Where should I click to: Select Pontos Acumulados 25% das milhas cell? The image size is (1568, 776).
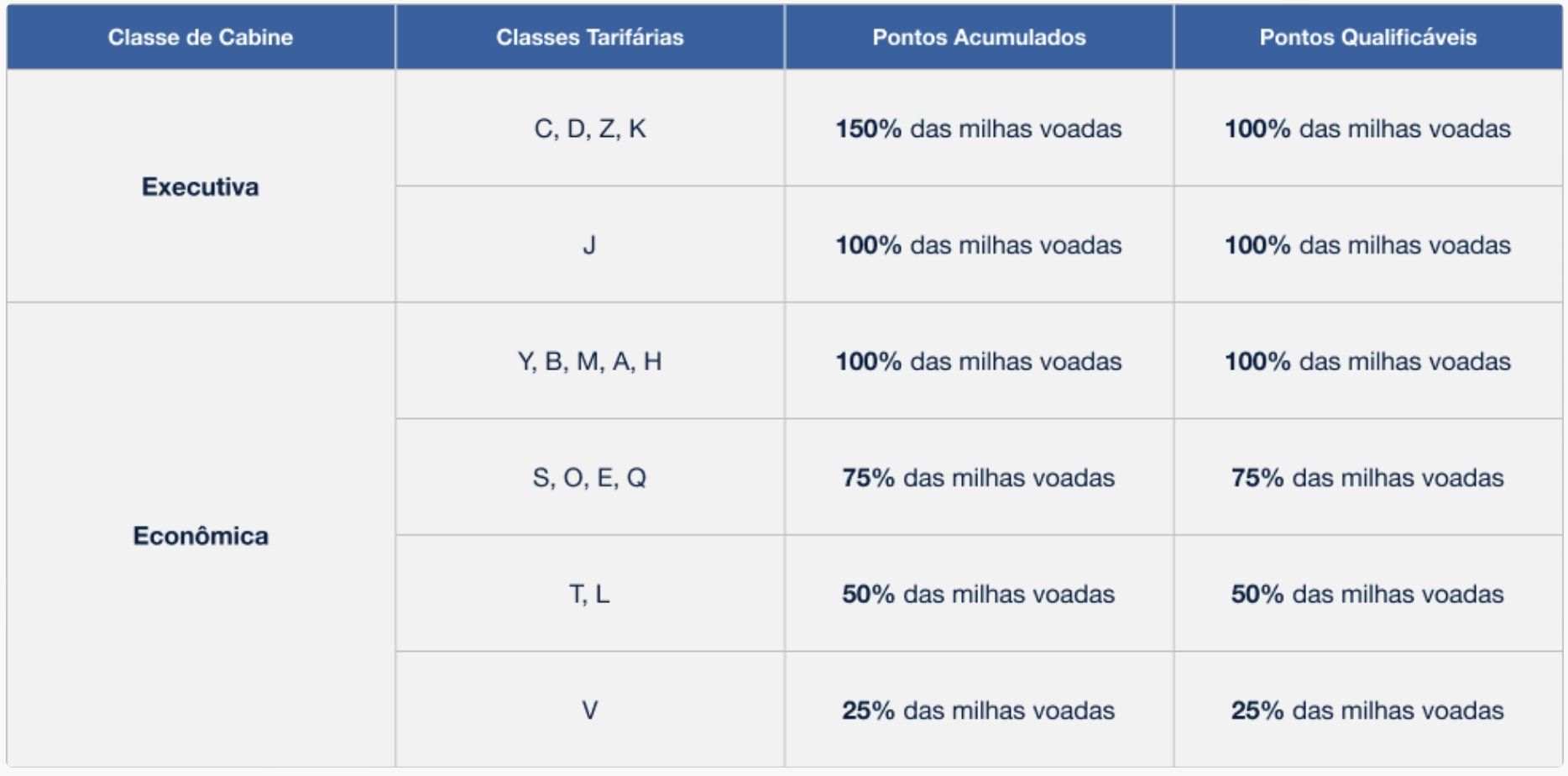pos(979,710)
